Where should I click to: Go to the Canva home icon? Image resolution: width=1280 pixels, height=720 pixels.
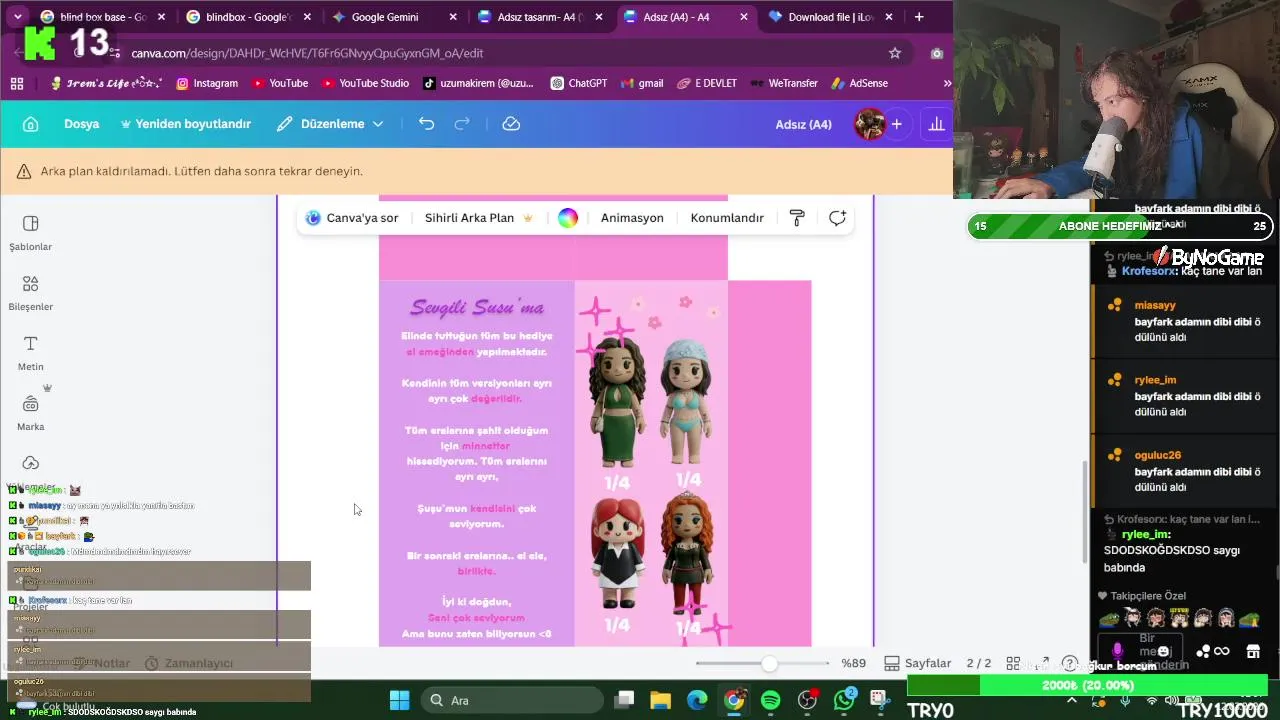click(x=30, y=124)
